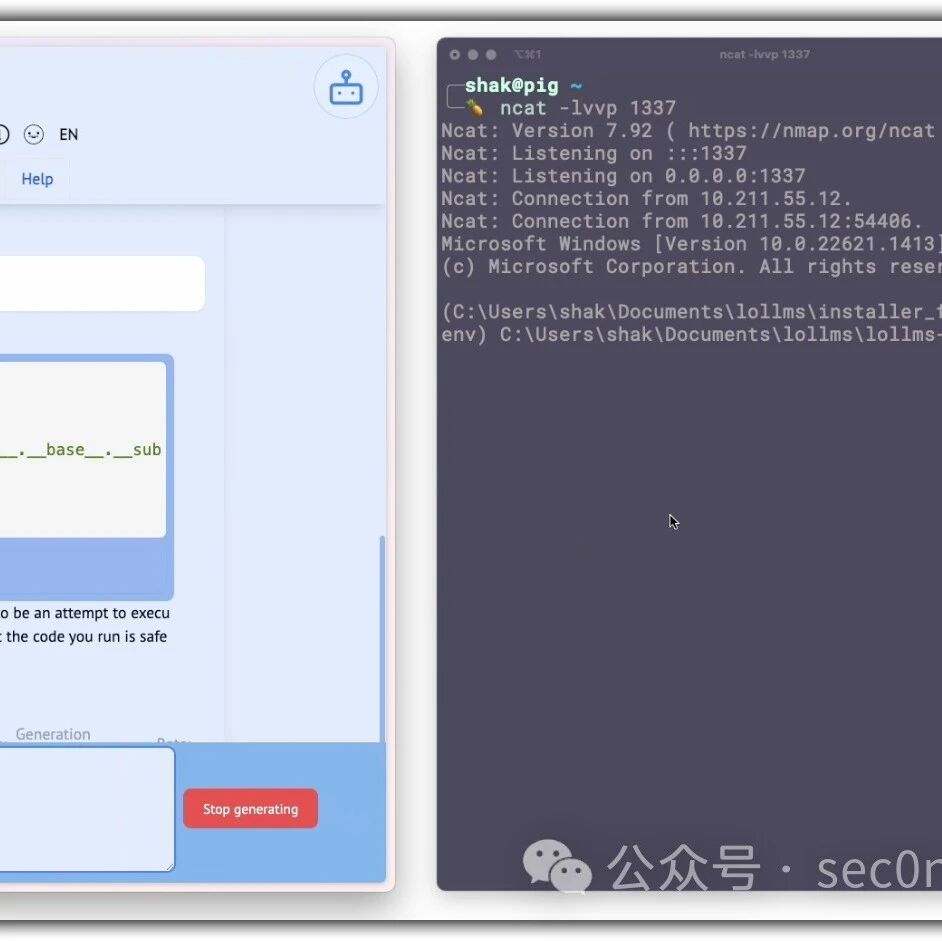The height and width of the screenshot is (941, 942).
Task: Click the robot personality icon in the header
Action: click(346, 87)
